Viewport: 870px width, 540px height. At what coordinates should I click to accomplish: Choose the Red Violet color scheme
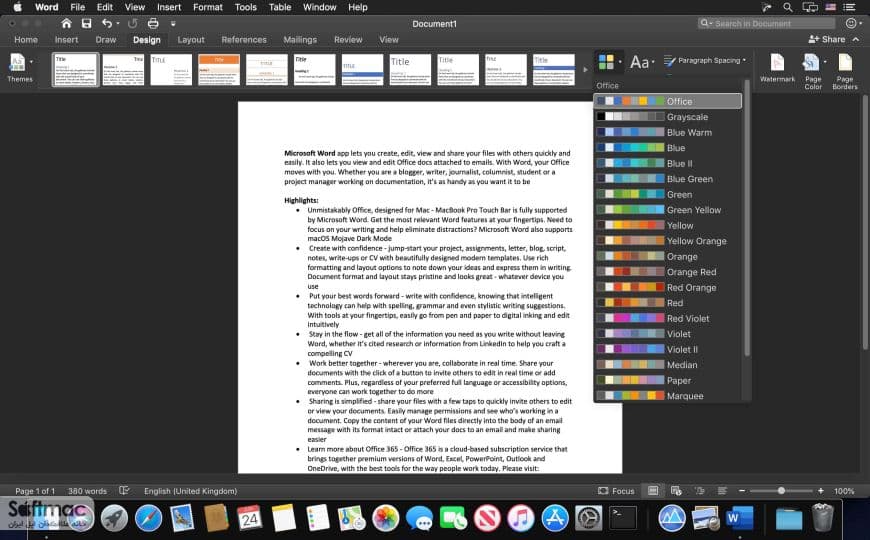click(x=668, y=318)
